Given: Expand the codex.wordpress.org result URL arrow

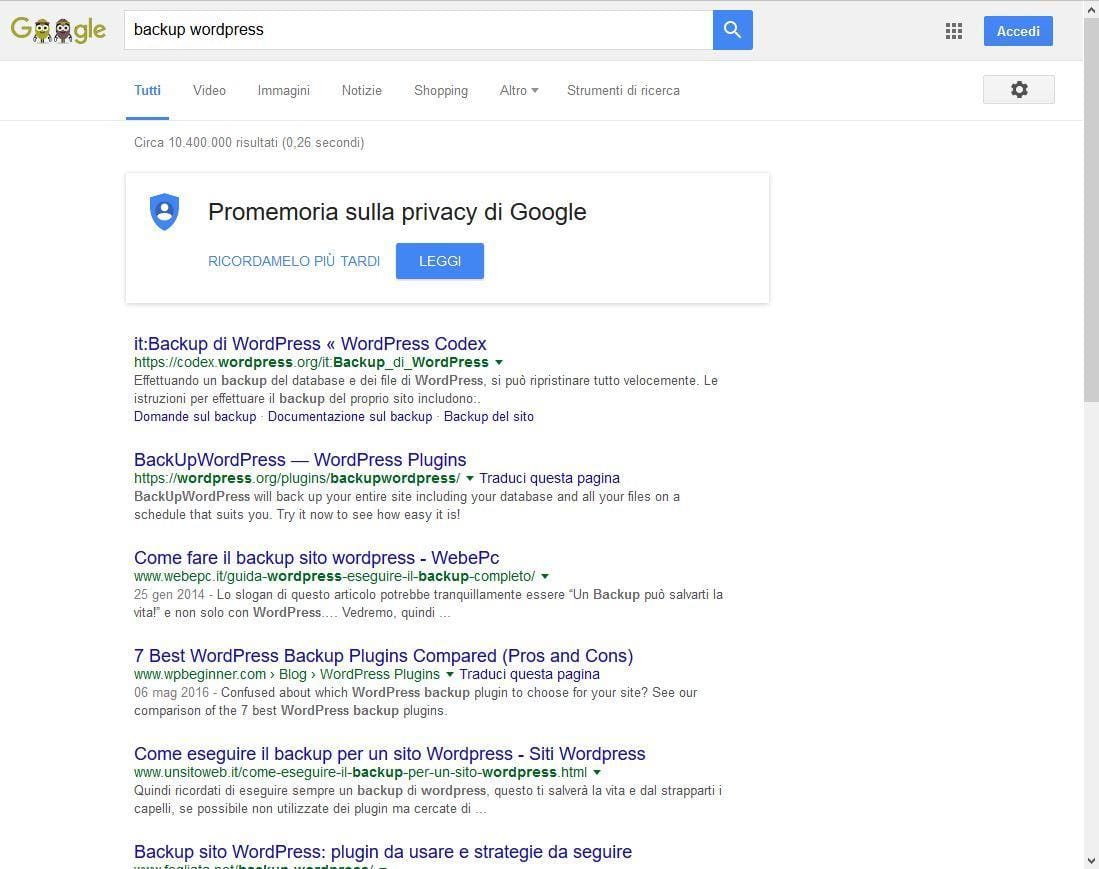Looking at the screenshot, I should click(x=499, y=362).
